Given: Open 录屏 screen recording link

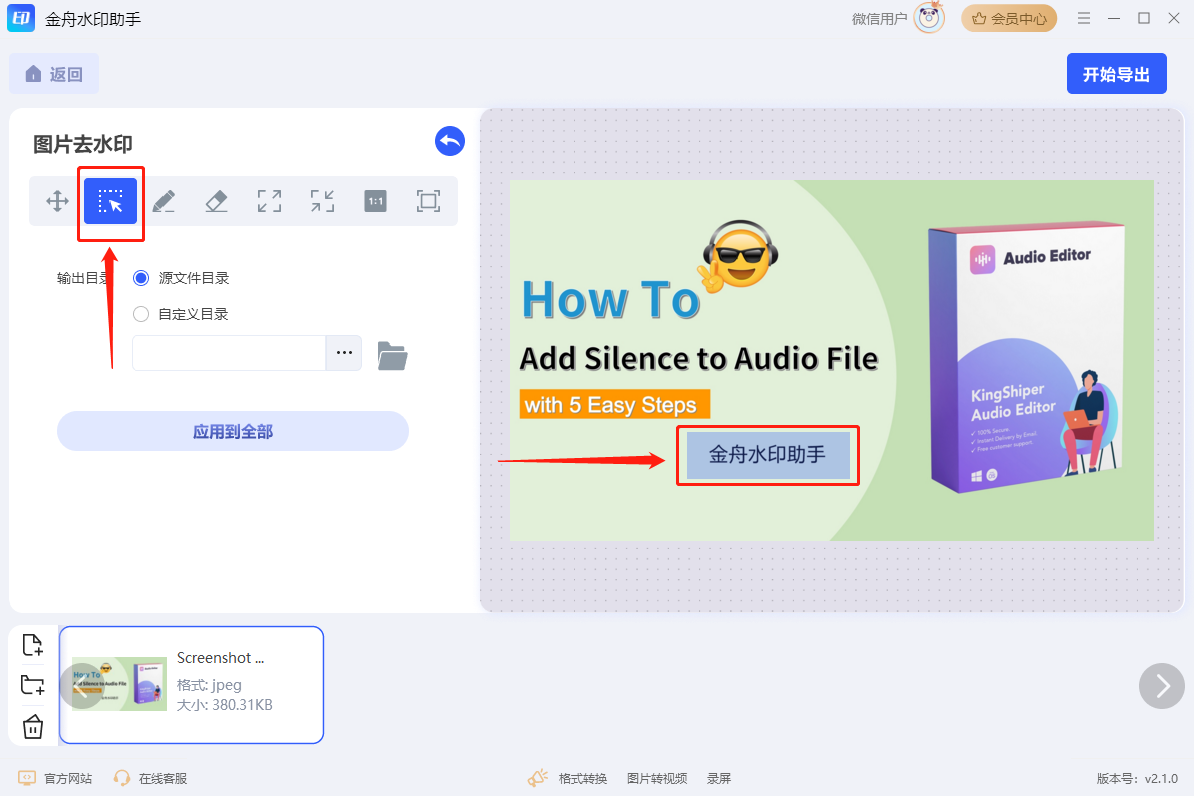Looking at the screenshot, I should (x=719, y=778).
